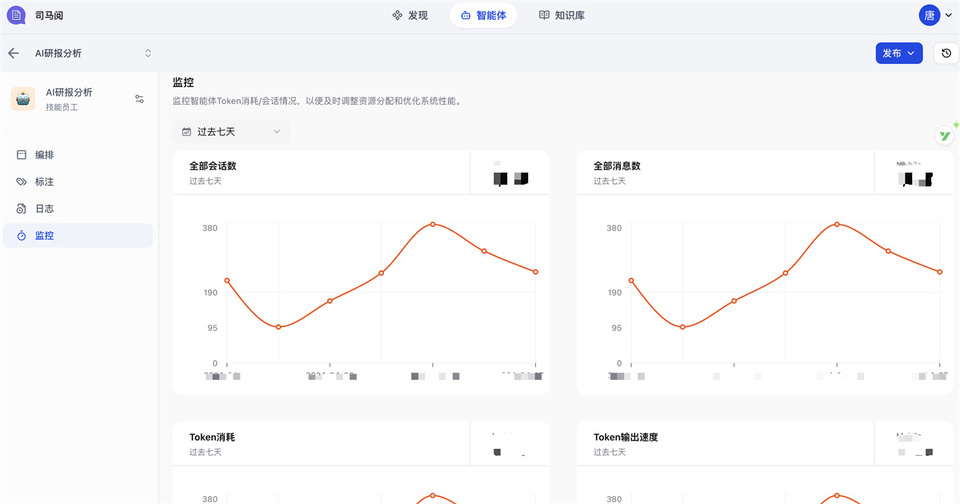Click the lowest point on 全部消息数 chart

(683, 327)
